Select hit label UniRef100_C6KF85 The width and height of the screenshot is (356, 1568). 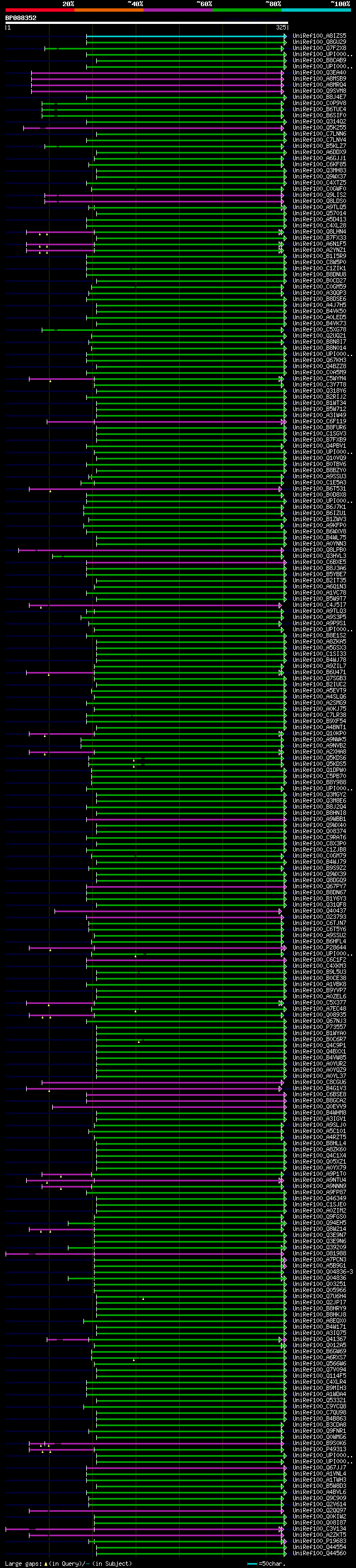[x=319, y=164]
